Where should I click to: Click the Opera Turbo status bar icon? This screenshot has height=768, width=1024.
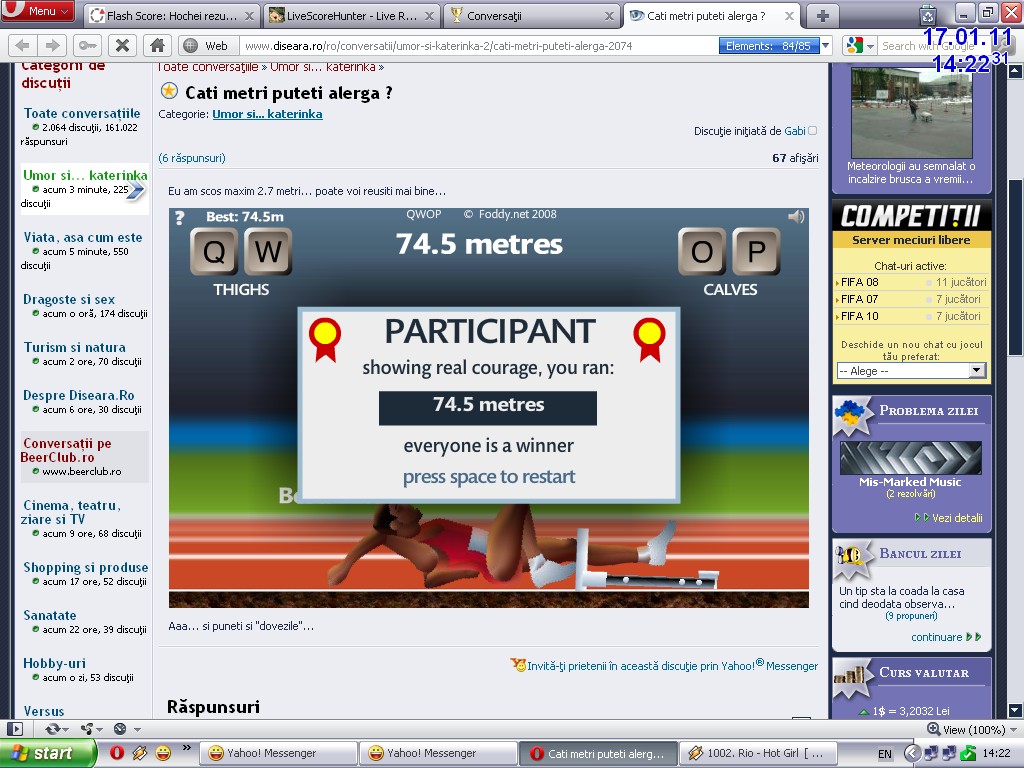point(120,729)
